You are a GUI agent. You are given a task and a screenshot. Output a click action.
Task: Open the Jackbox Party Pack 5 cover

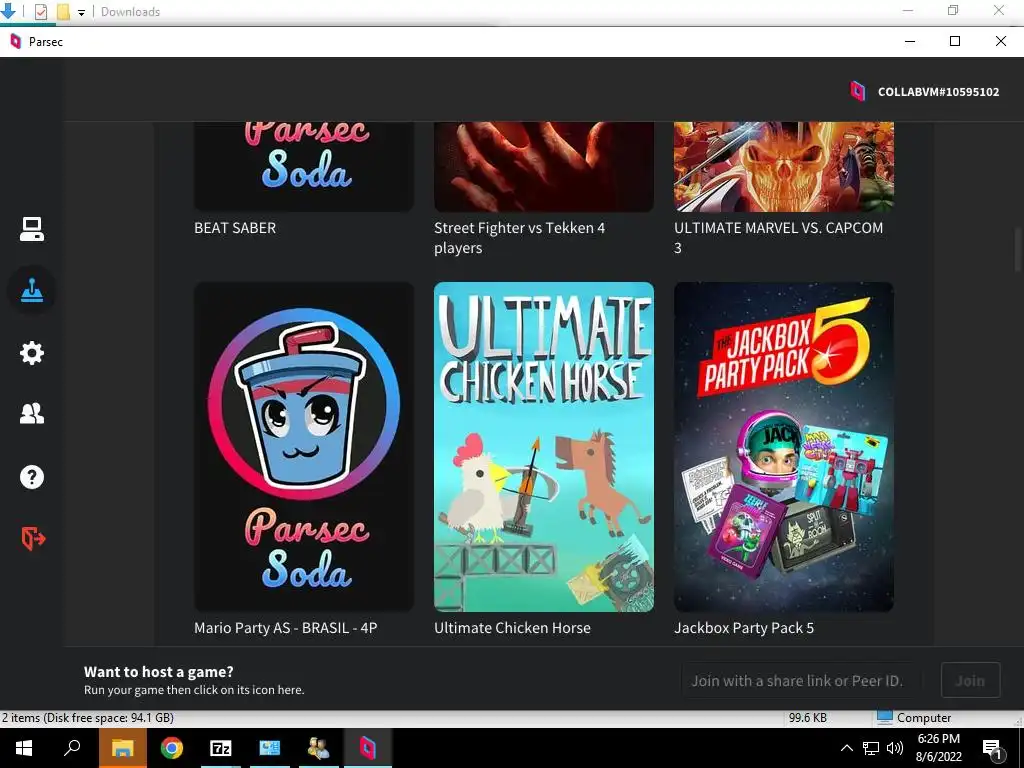[x=784, y=447]
